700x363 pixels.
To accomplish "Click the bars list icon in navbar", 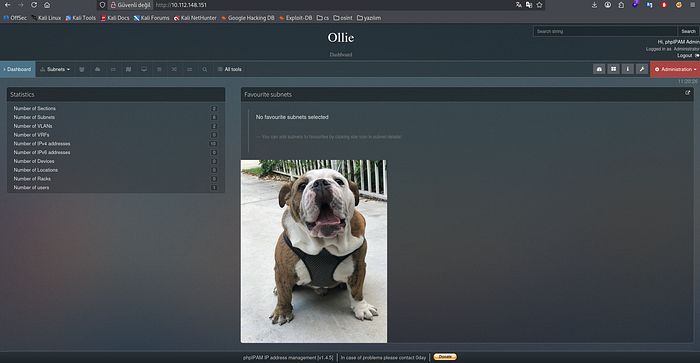I will coord(159,69).
